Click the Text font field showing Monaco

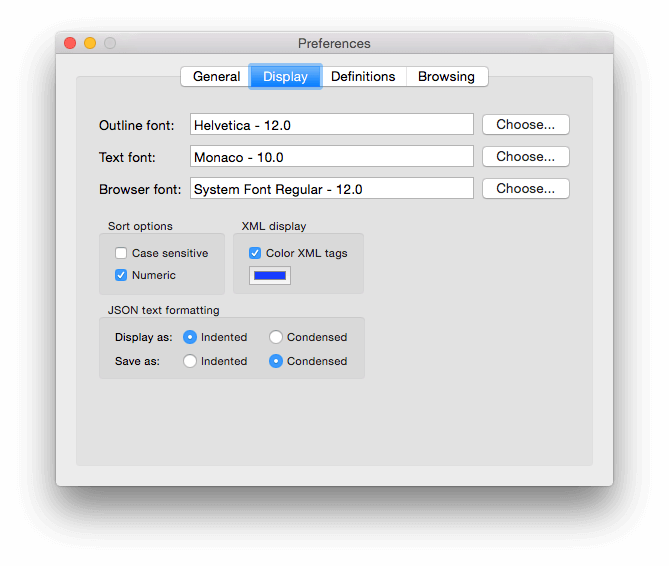click(x=332, y=157)
